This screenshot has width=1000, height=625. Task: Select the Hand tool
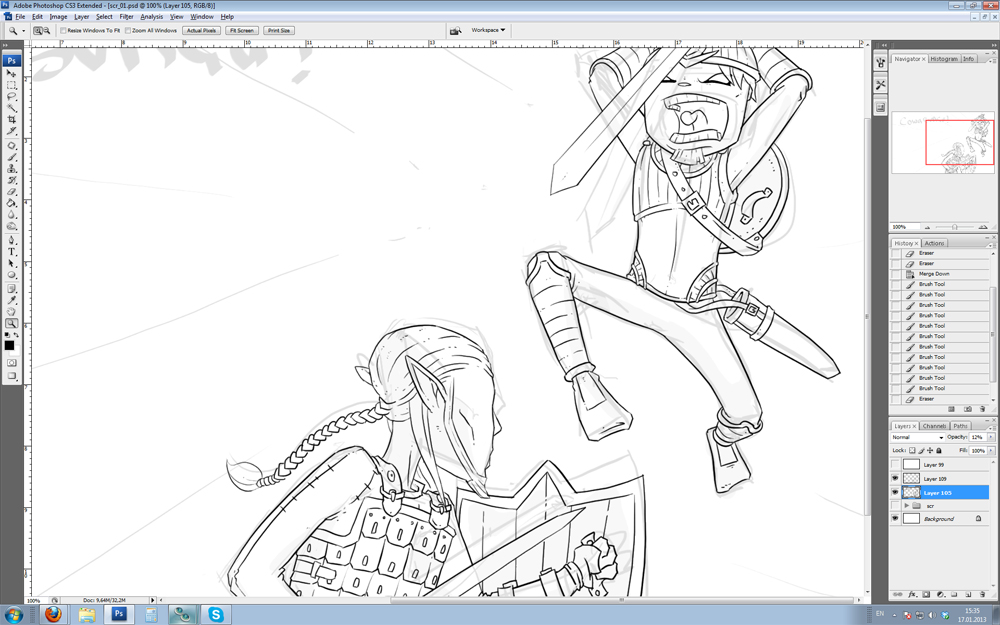click(x=11, y=312)
